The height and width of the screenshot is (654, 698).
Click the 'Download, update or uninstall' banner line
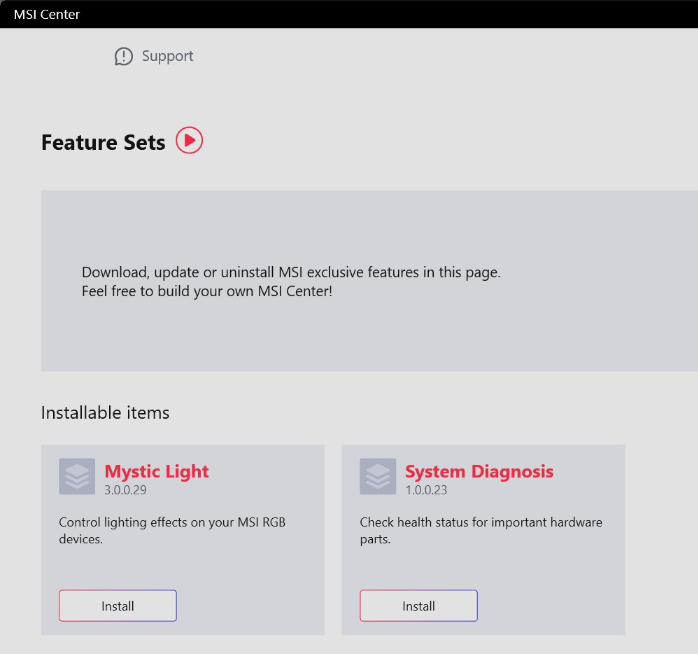point(290,272)
